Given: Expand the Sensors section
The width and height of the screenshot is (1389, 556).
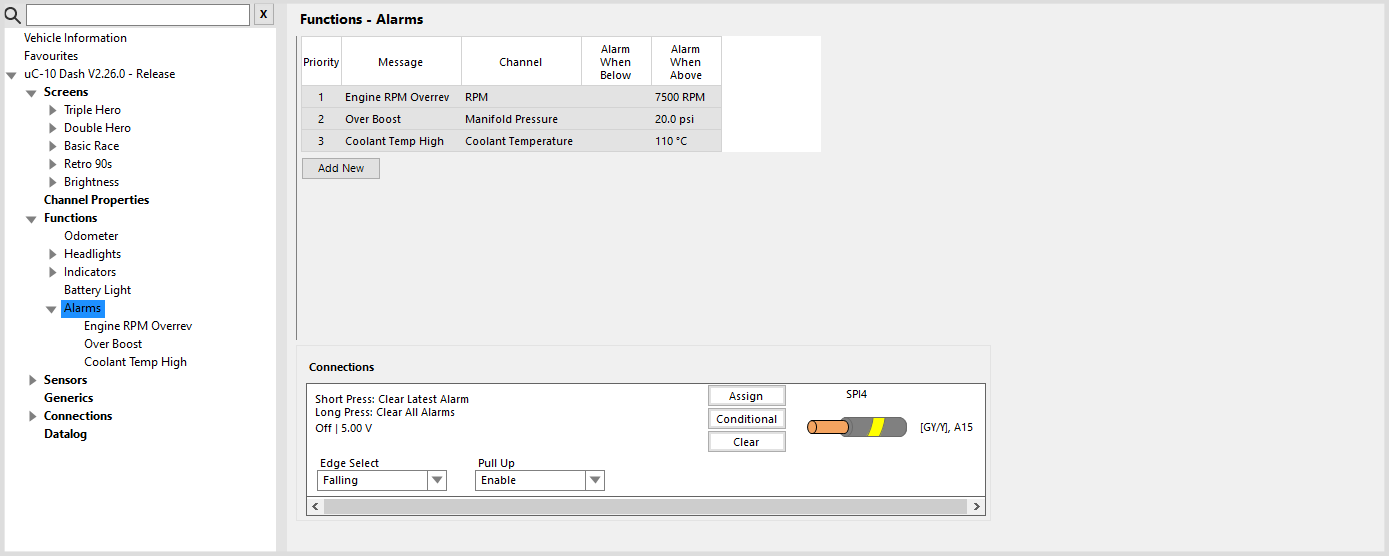Looking at the screenshot, I should (x=33, y=380).
